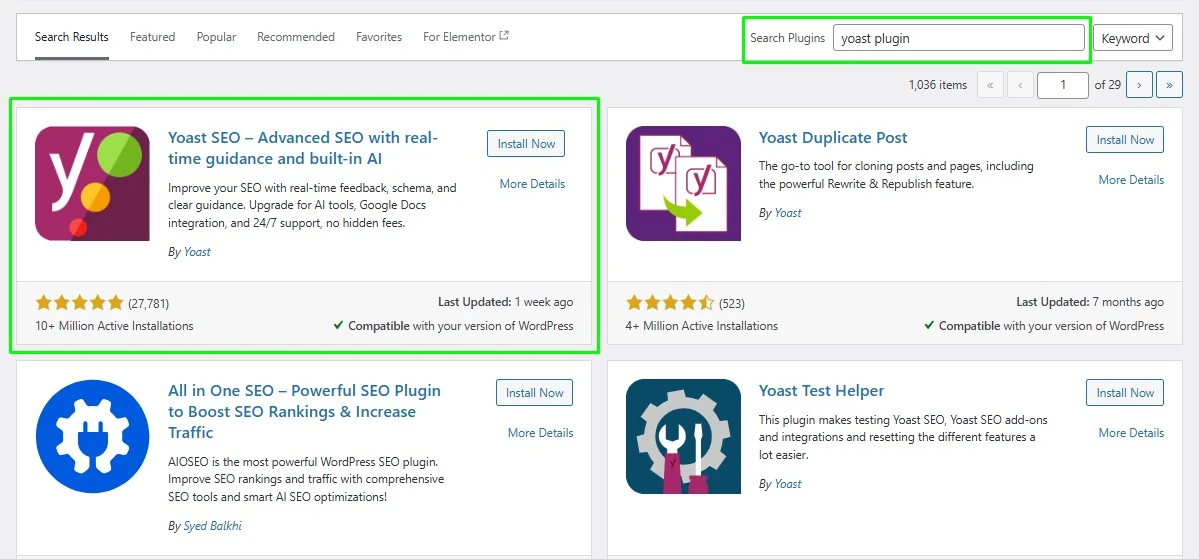Viewport: 1199px width, 559px height.
Task: Click the Yoast Duplicate Post star rating
Action: coord(670,303)
